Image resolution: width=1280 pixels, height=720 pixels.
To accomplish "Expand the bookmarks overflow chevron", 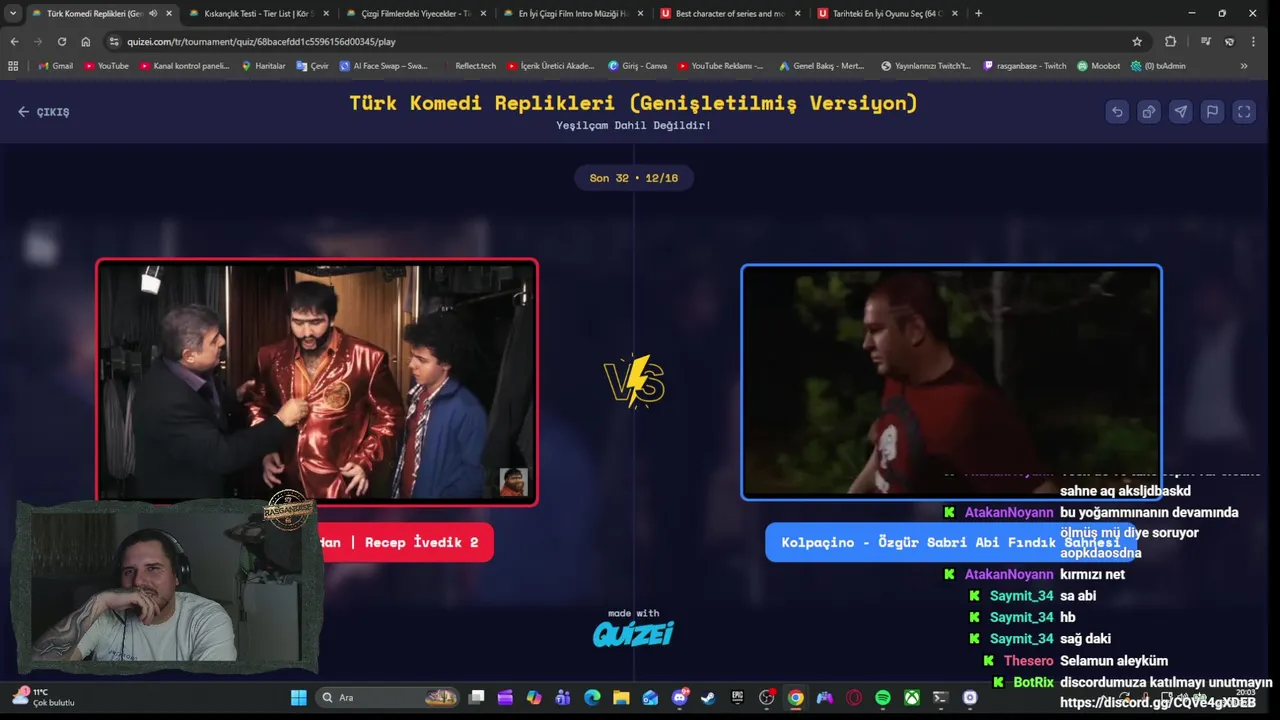I will tap(1244, 66).
